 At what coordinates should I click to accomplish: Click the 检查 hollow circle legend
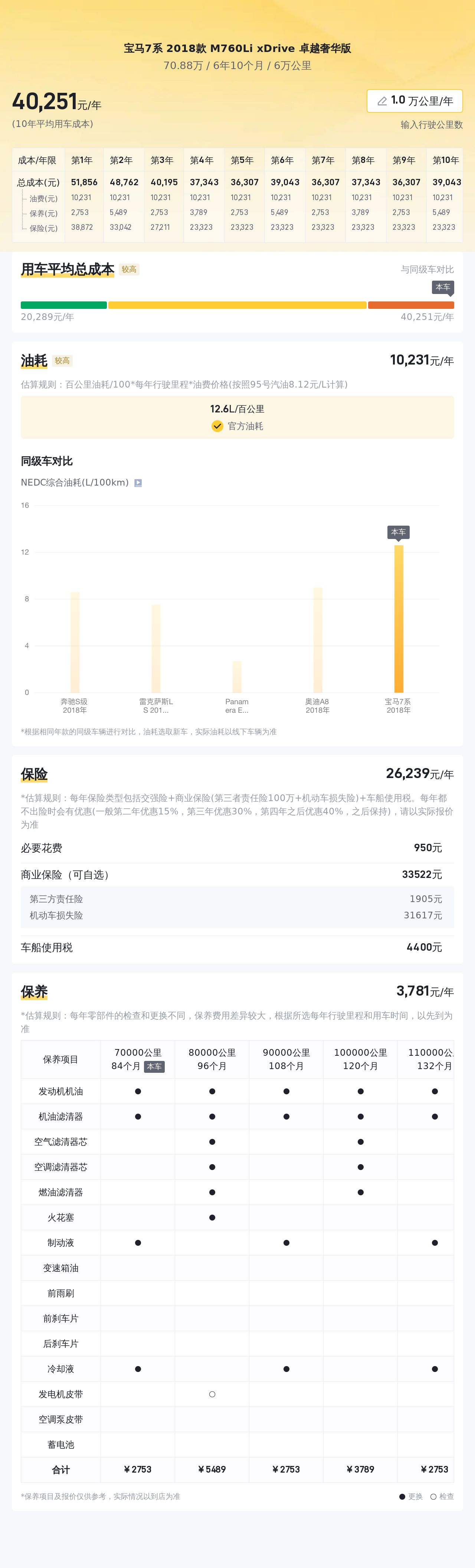click(x=433, y=1497)
